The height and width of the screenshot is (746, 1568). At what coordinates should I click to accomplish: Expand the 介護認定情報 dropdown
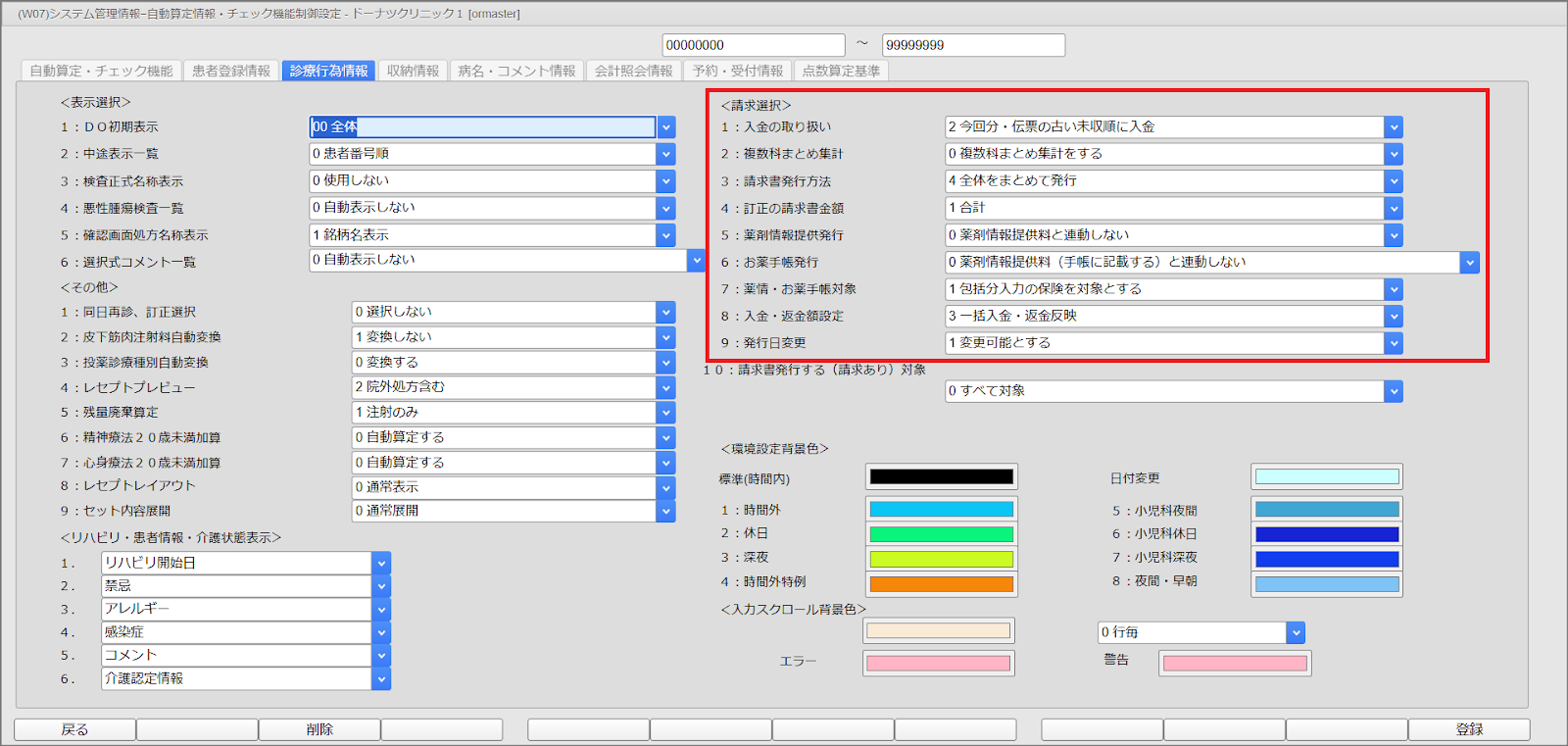[382, 678]
